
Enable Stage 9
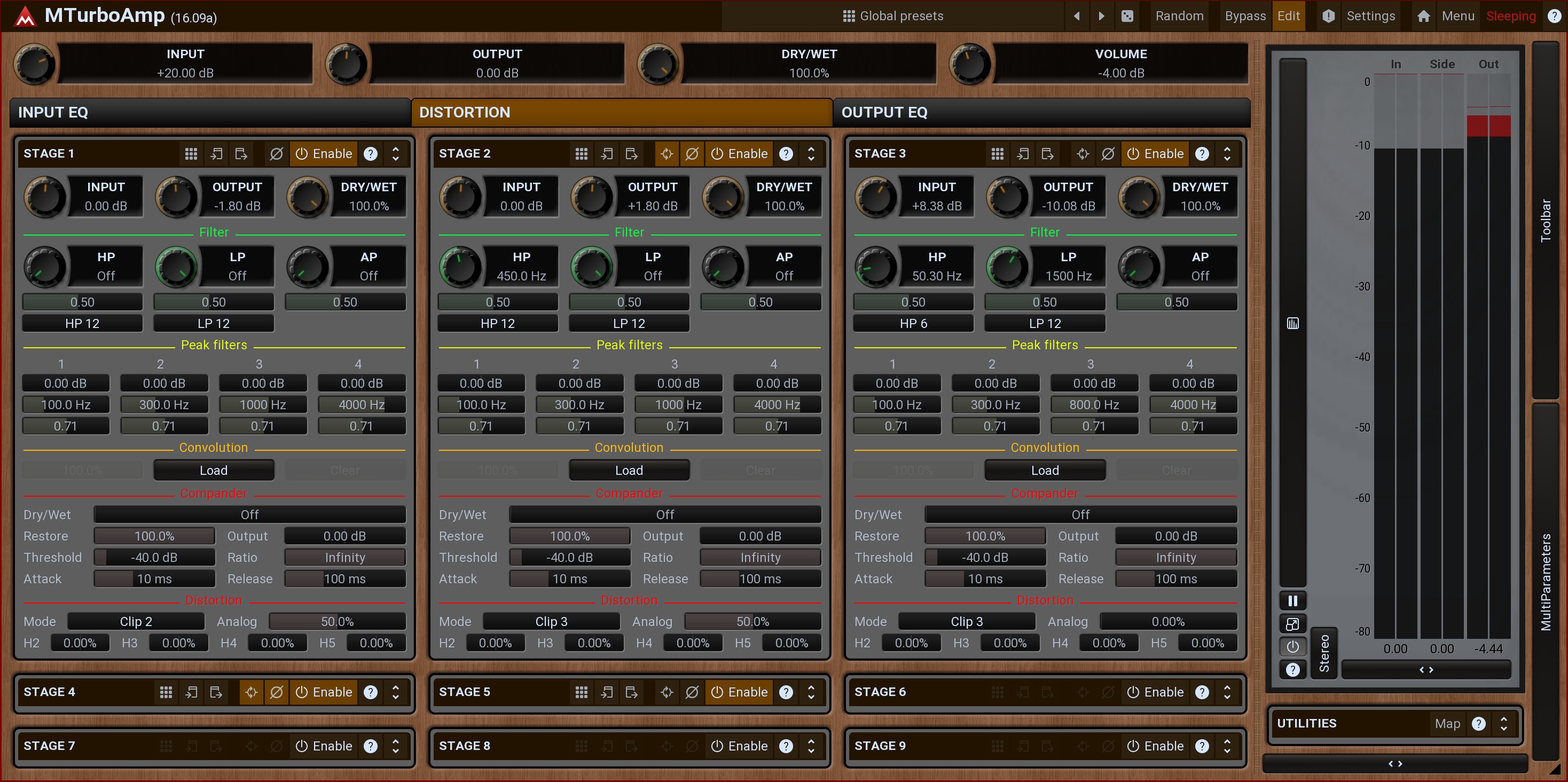point(1155,746)
